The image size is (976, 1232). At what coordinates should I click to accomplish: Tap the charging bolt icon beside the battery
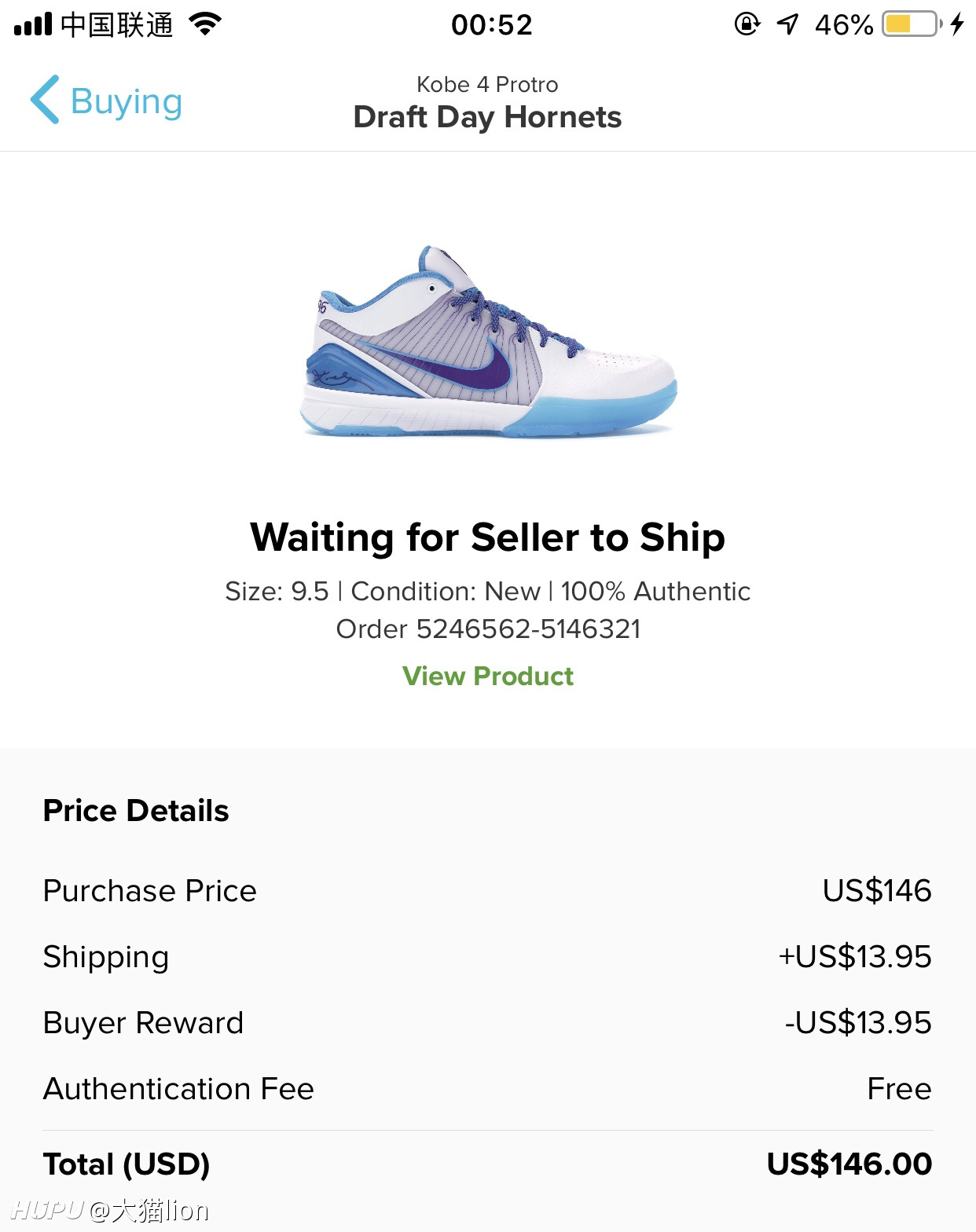click(x=957, y=24)
